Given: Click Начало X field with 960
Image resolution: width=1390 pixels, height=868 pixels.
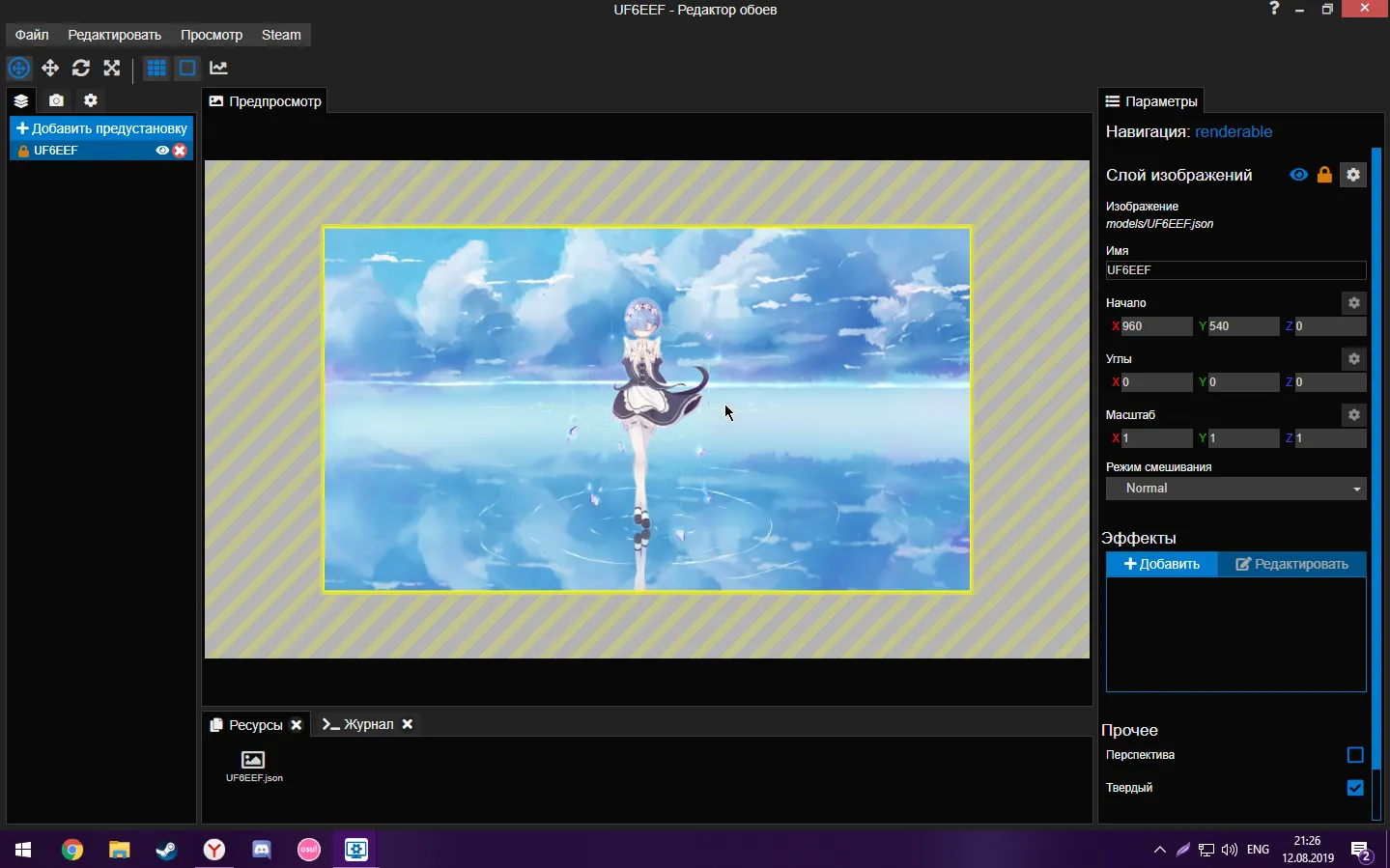Looking at the screenshot, I should 1156,326.
